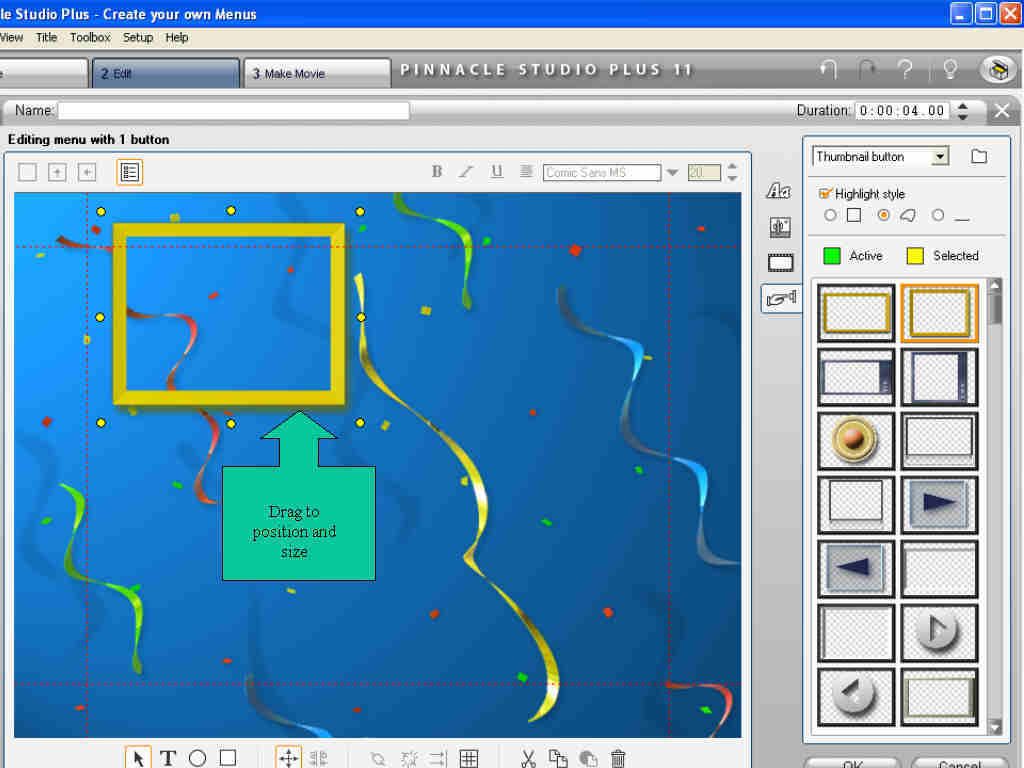The image size is (1024, 768).
Task: Click the Redo arrow in header
Action: pyautogui.click(x=867, y=69)
